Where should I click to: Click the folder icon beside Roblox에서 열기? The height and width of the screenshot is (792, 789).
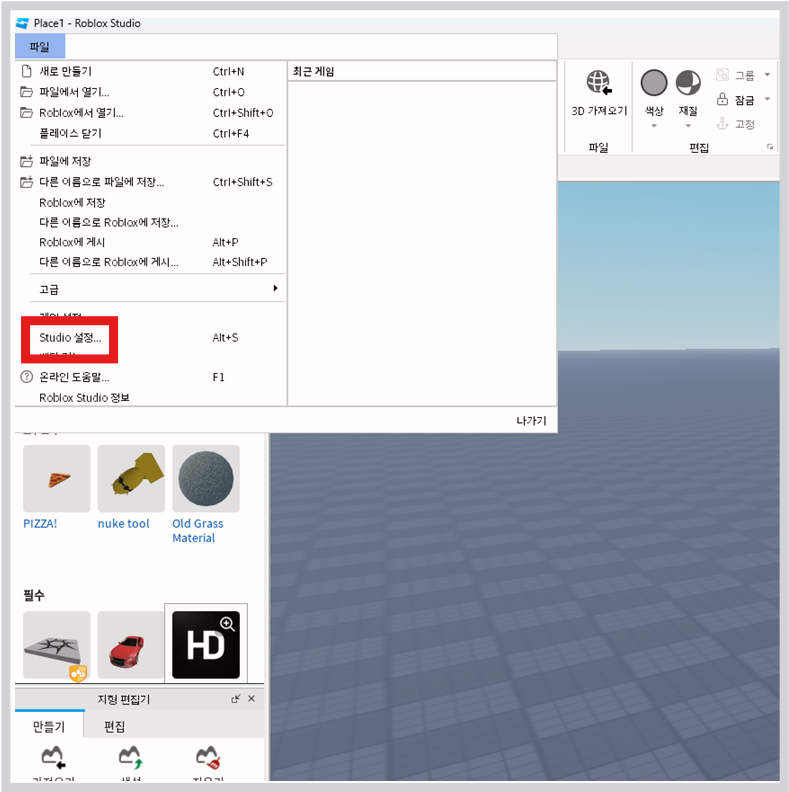[26, 112]
